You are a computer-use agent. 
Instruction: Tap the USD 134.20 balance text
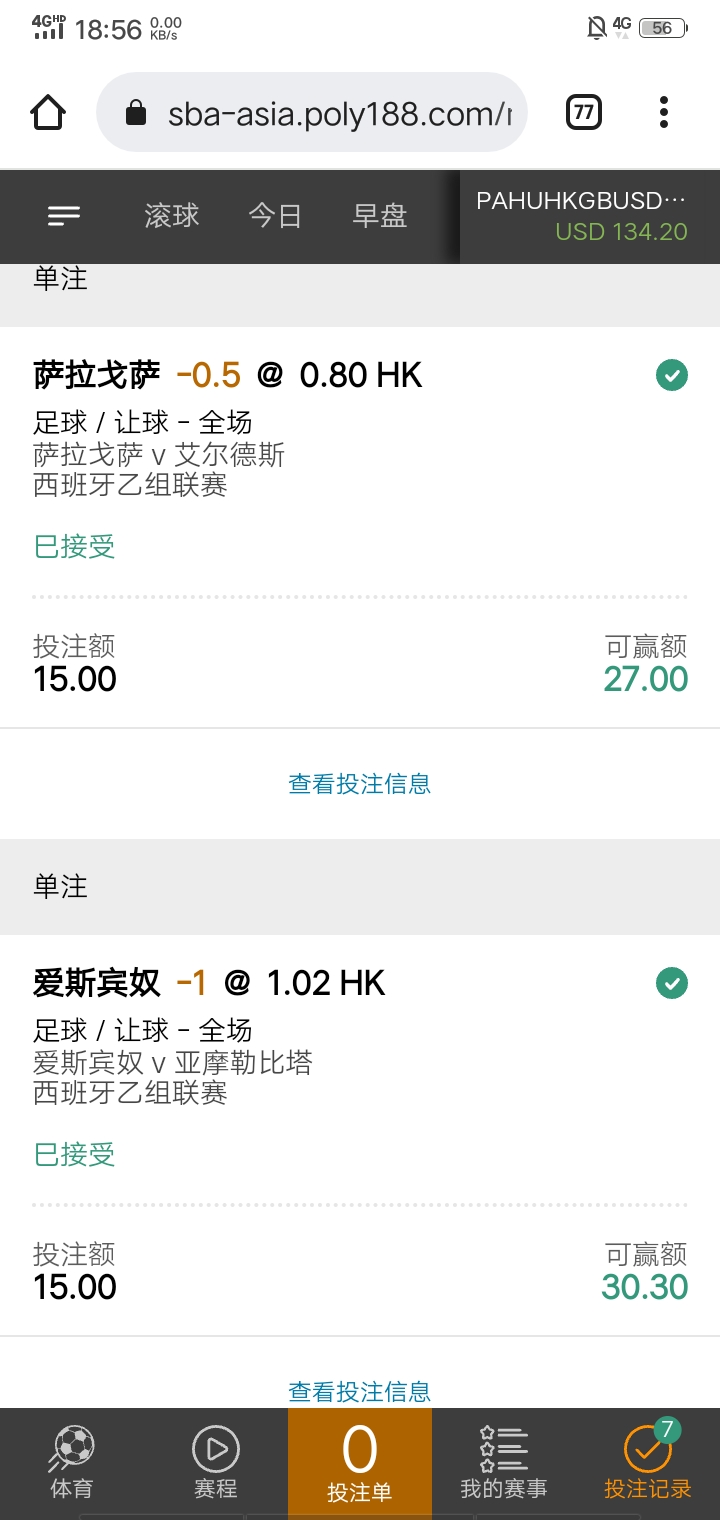click(621, 232)
